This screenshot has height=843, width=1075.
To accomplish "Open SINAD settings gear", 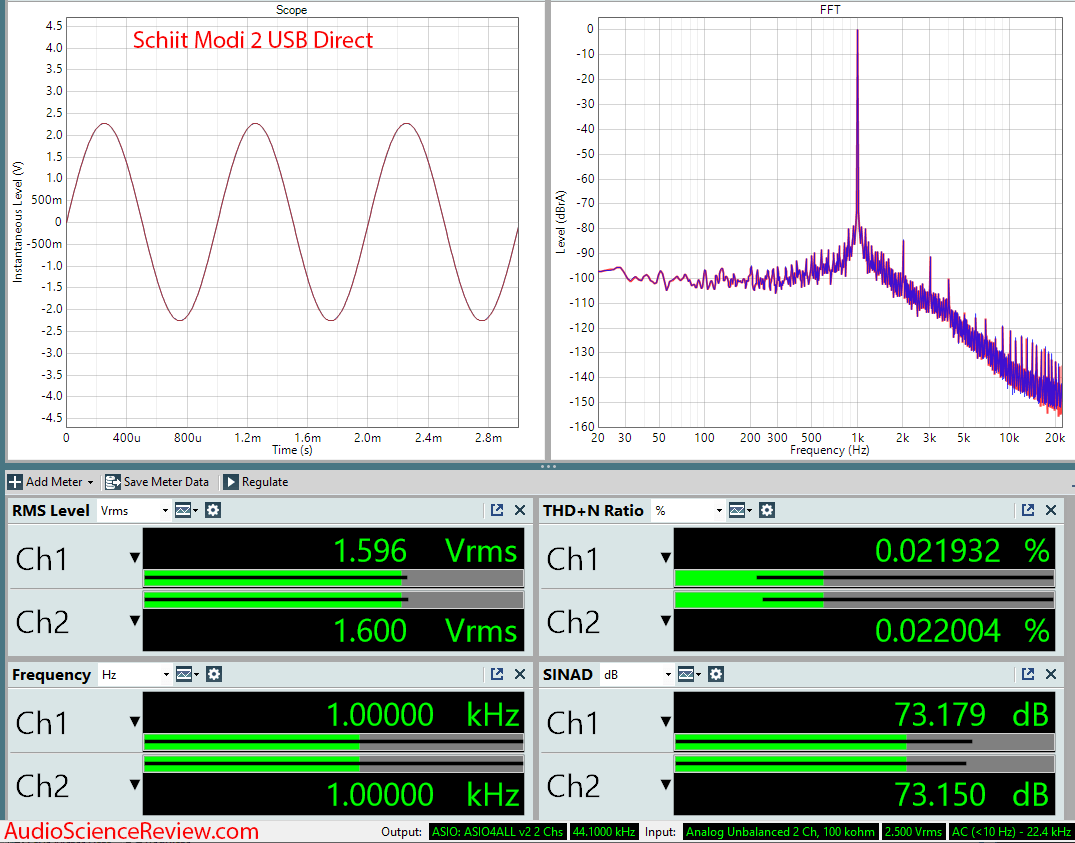I will pyautogui.click(x=716, y=674).
